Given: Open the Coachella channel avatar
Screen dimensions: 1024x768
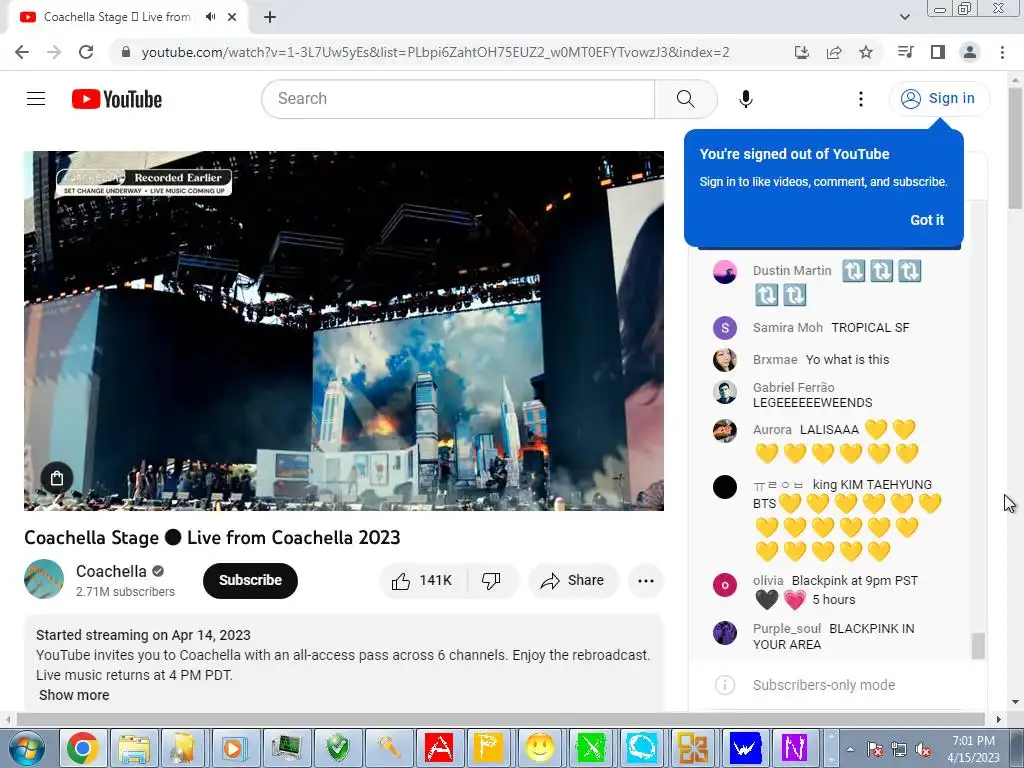Looking at the screenshot, I should coord(44,579).
